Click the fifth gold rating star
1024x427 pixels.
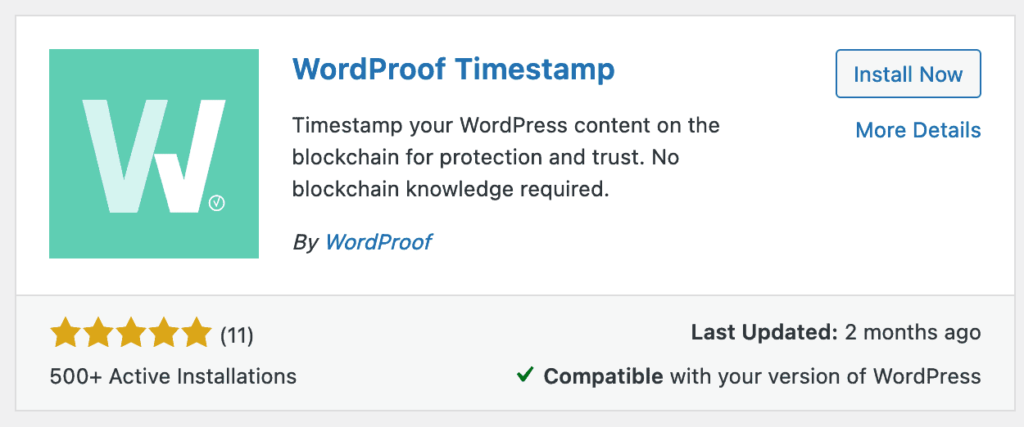(x=197, y=332)
